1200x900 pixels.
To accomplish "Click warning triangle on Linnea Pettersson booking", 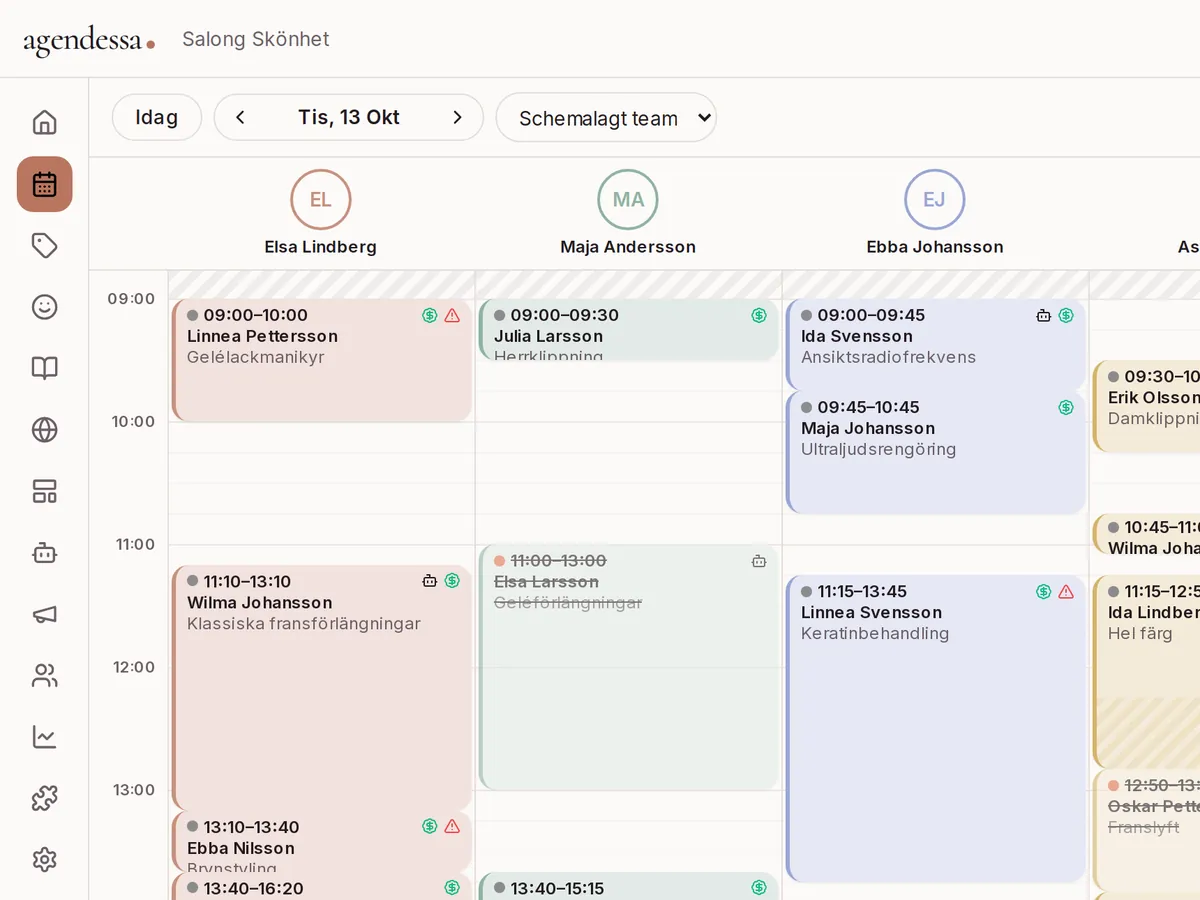I will [452, 315].
